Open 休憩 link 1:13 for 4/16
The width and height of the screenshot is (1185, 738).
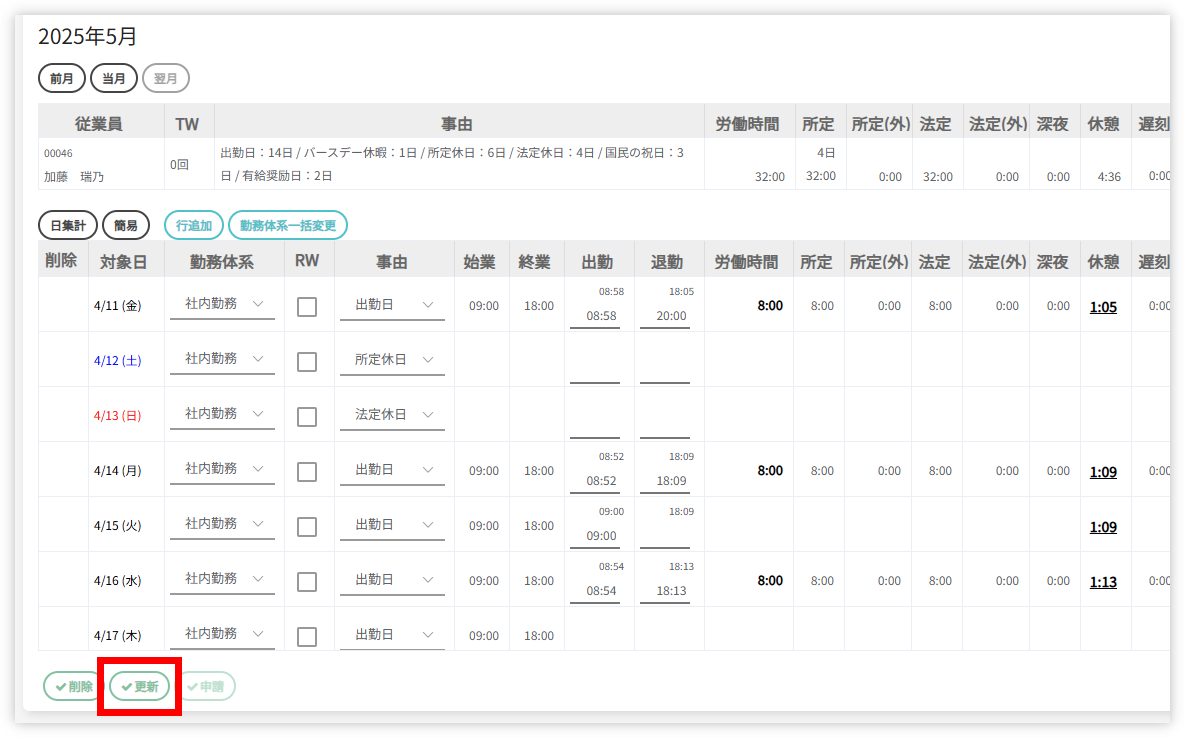click(1103, 582)
